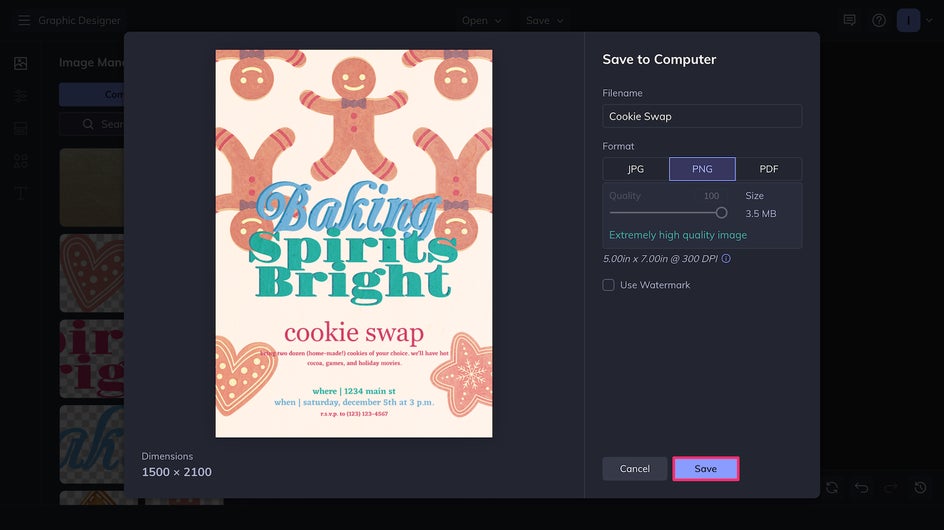944x530 pixels.
Task: Open the hamburger menu
Action: (x=23, y=20)
